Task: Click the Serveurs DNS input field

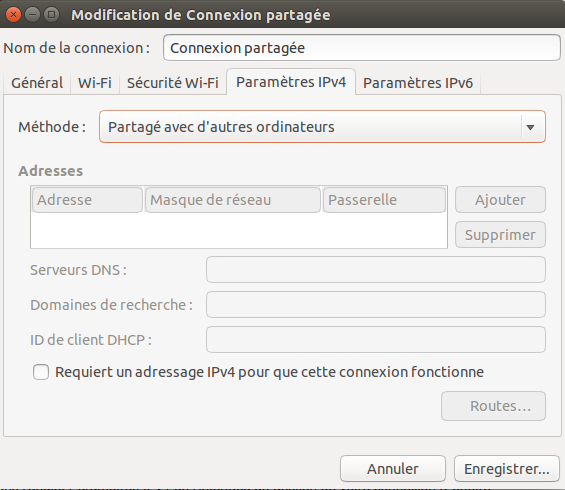Action: pyautogui.click(x=376, y=270)
